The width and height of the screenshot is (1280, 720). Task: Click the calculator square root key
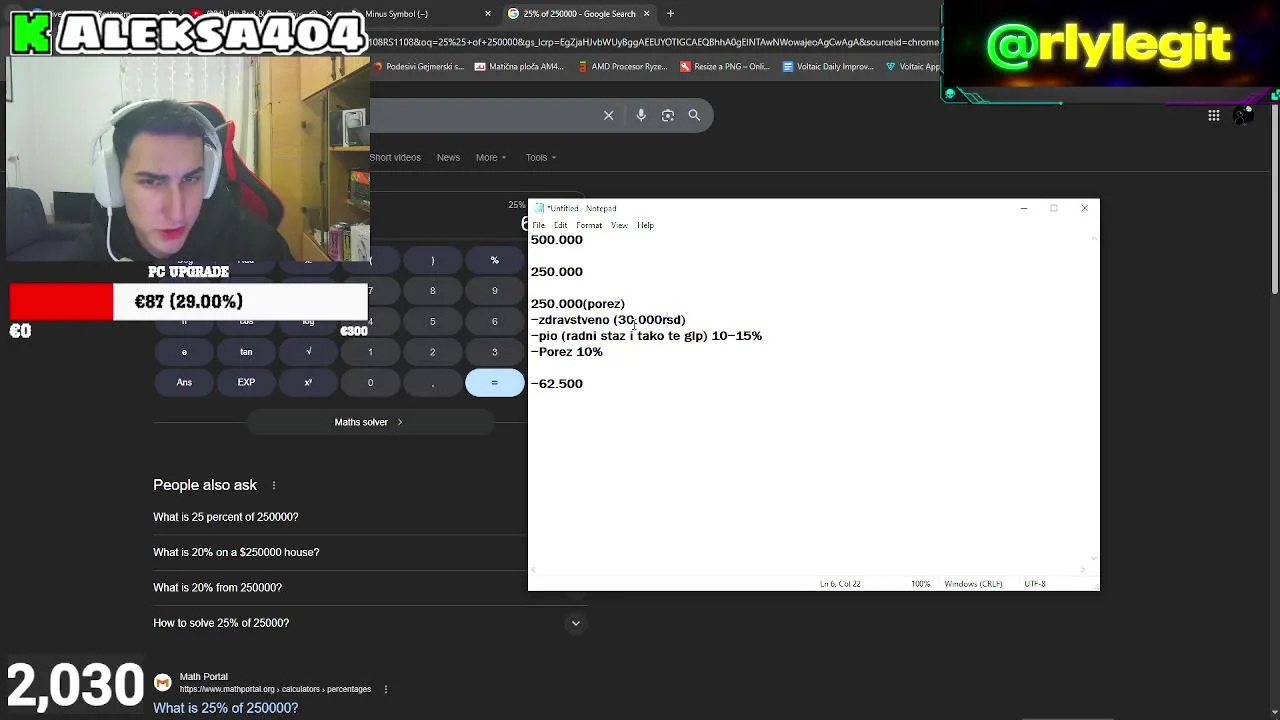coord(308,352)
